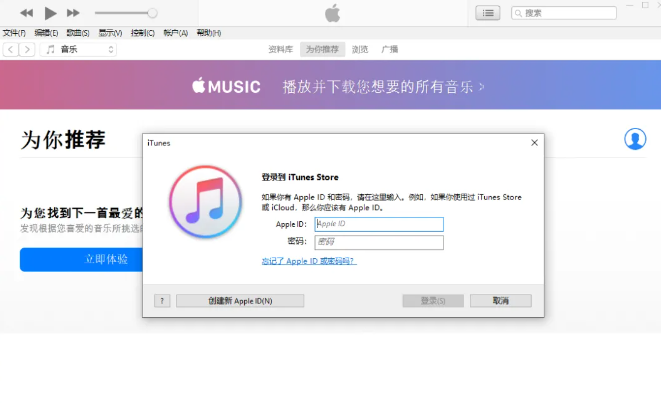Switch to the 资料库 tab
The image size is (661, 403).
280,49
